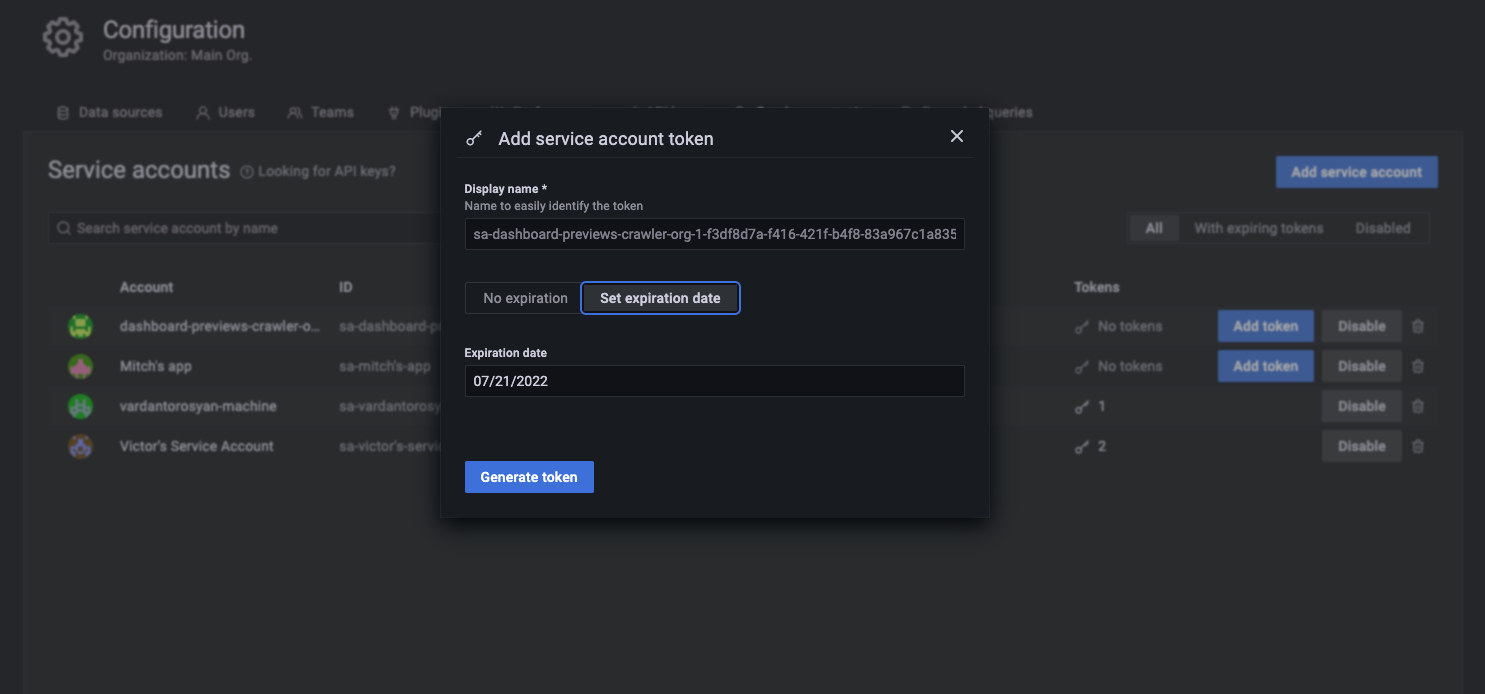Select the Data sources icon
Viewport: 1485px width, 694px height.
(x=63, y=112)
